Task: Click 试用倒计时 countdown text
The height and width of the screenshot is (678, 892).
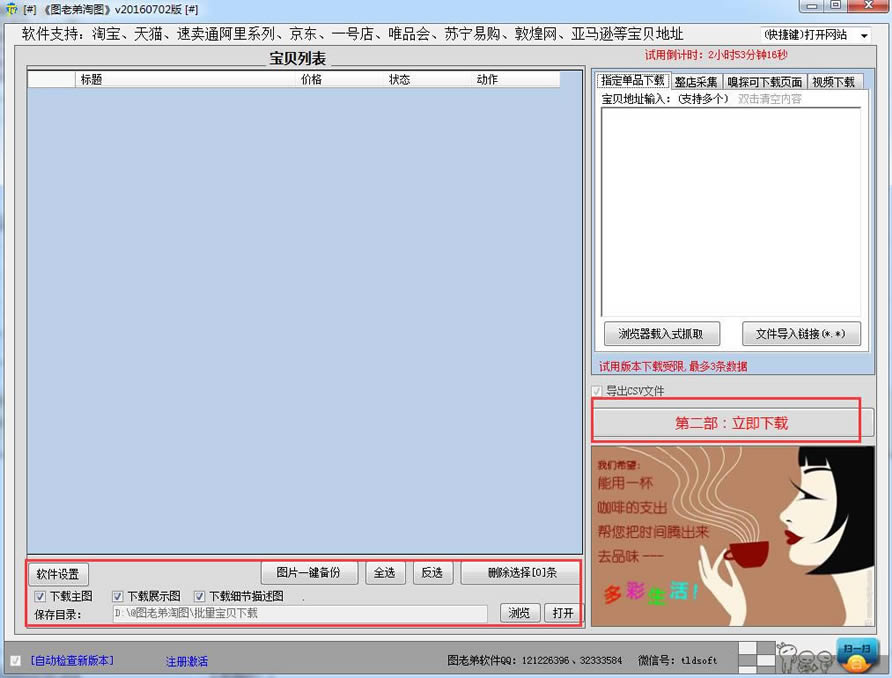Action: point(716,55)
